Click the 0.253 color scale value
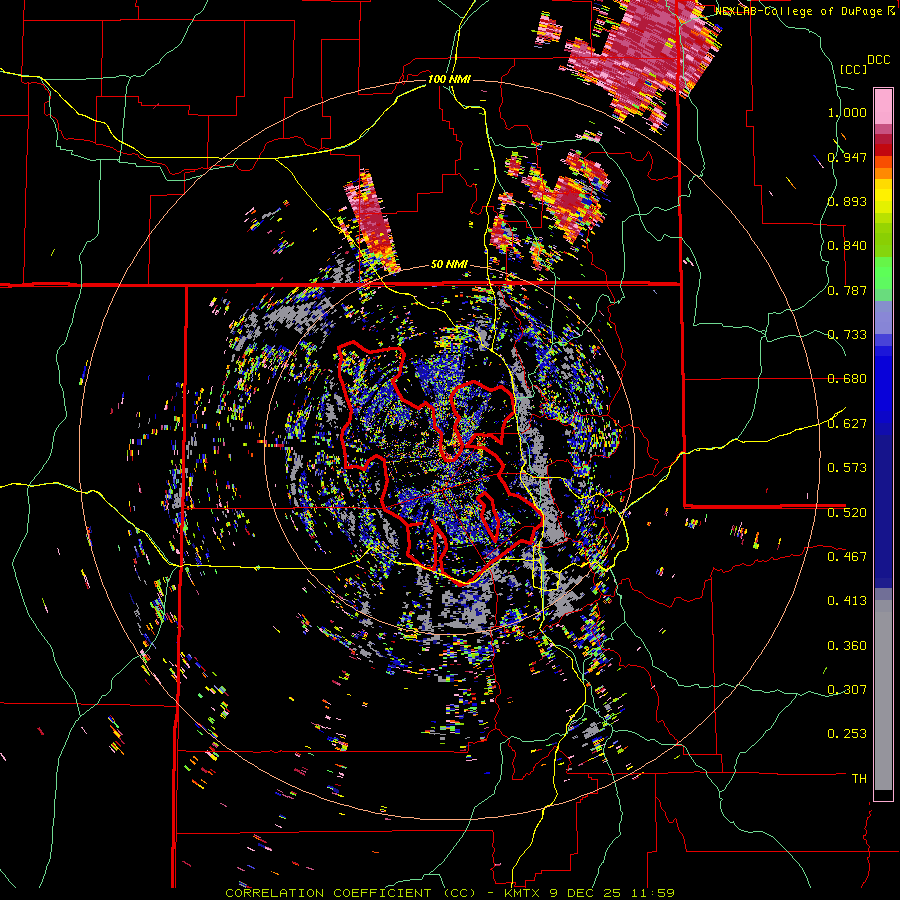This screenshot has height=900, width=900. (847, 734)
